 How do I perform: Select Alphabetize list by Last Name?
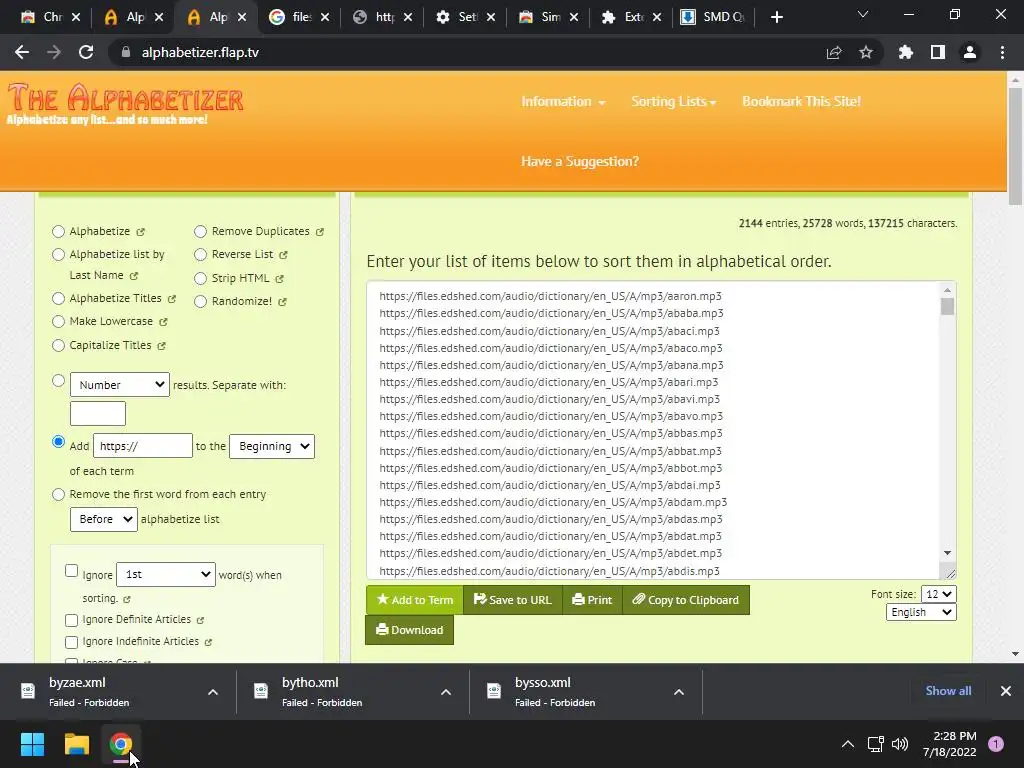[x=58, y=255]
